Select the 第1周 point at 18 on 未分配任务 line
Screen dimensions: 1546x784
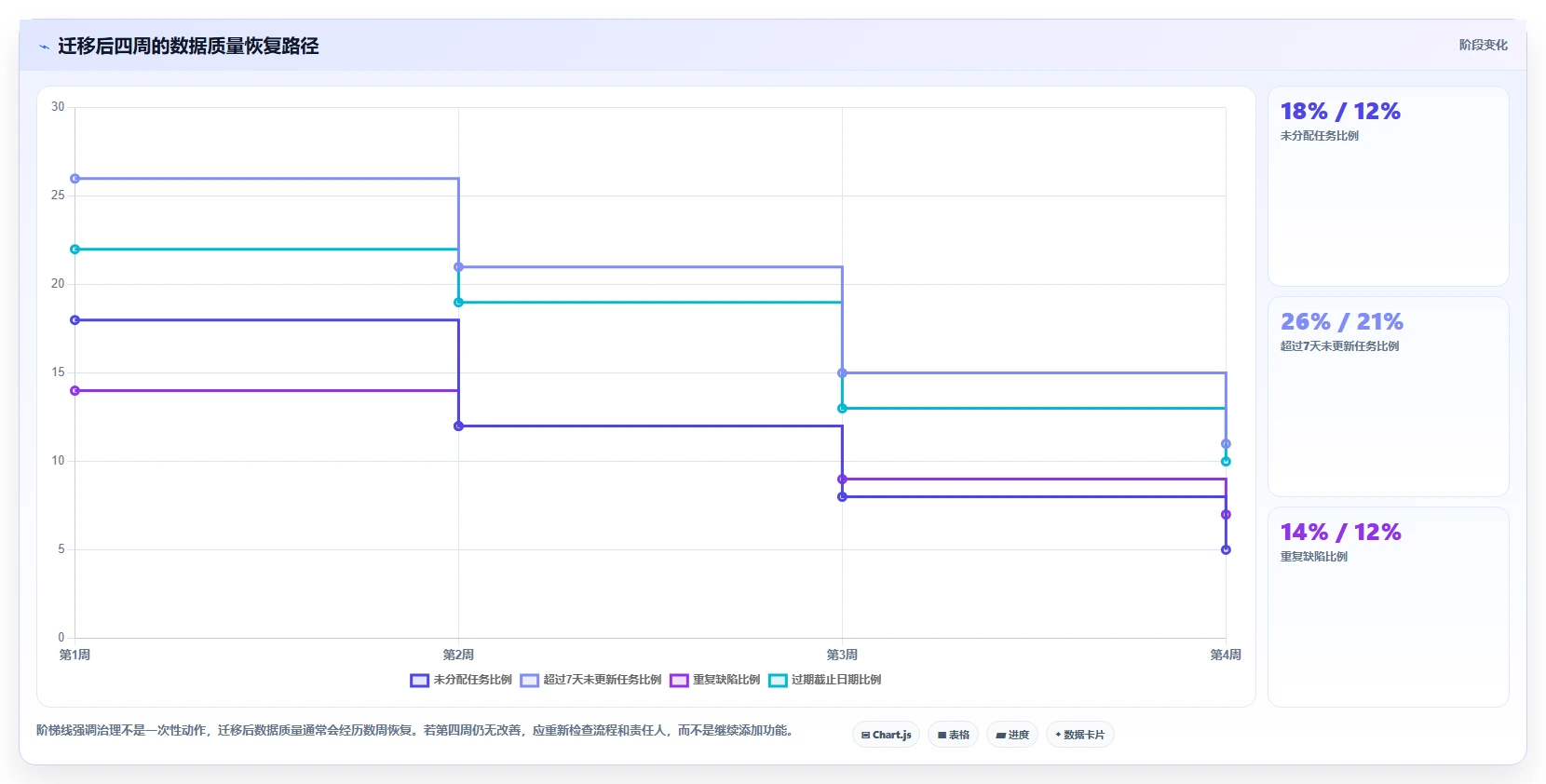coord(75,320)
